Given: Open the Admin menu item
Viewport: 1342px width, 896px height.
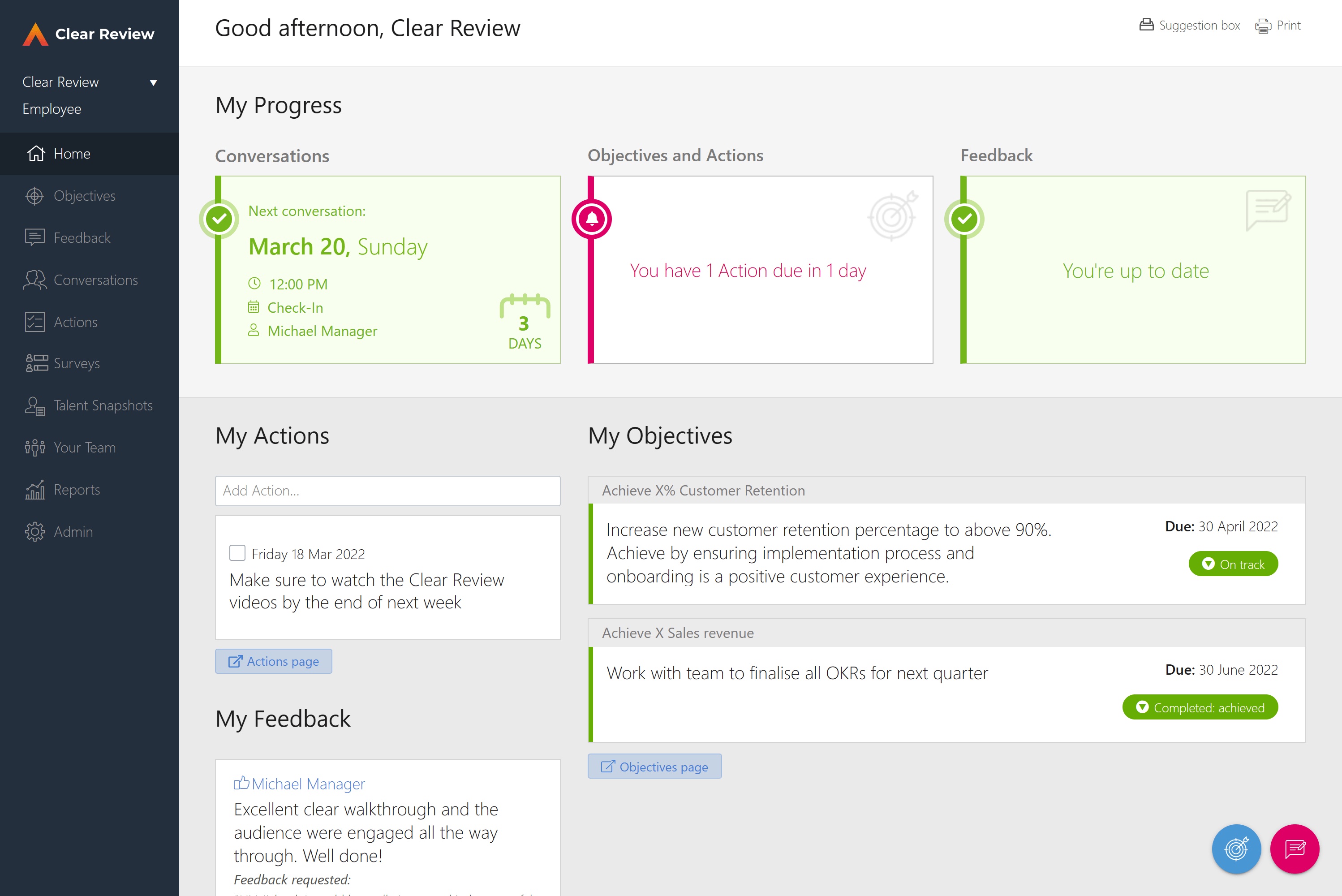Looking at the screenshot, I should point(73,531).
